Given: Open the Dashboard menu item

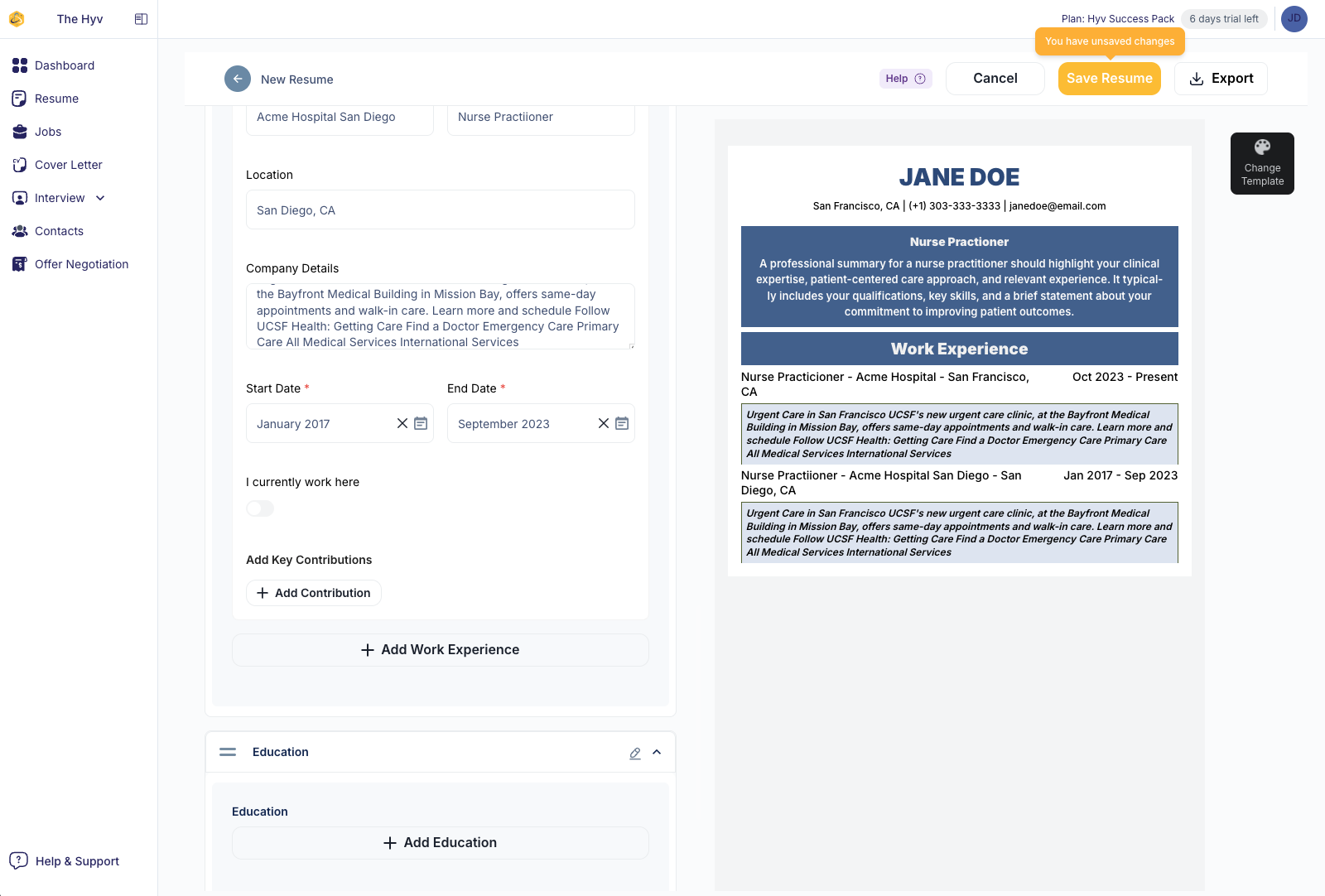Looking at the screenshot, I should 20,65.
